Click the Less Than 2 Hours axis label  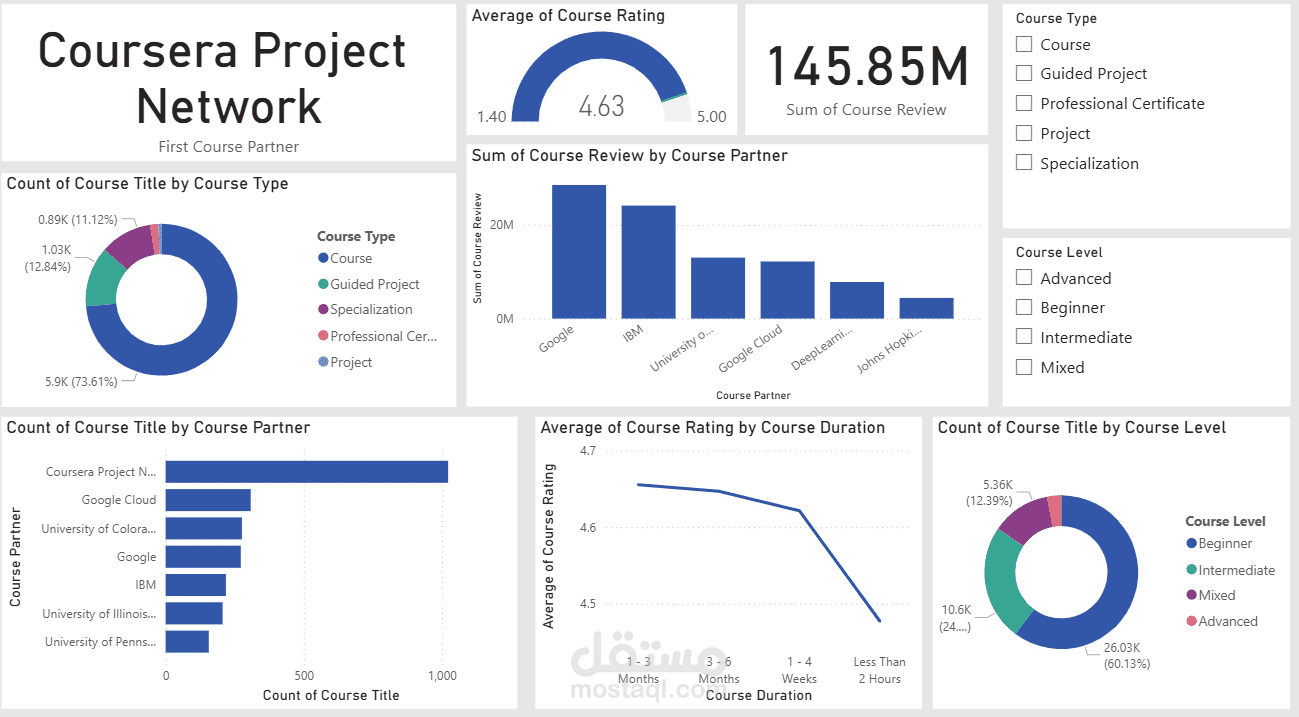pos(879,670)
